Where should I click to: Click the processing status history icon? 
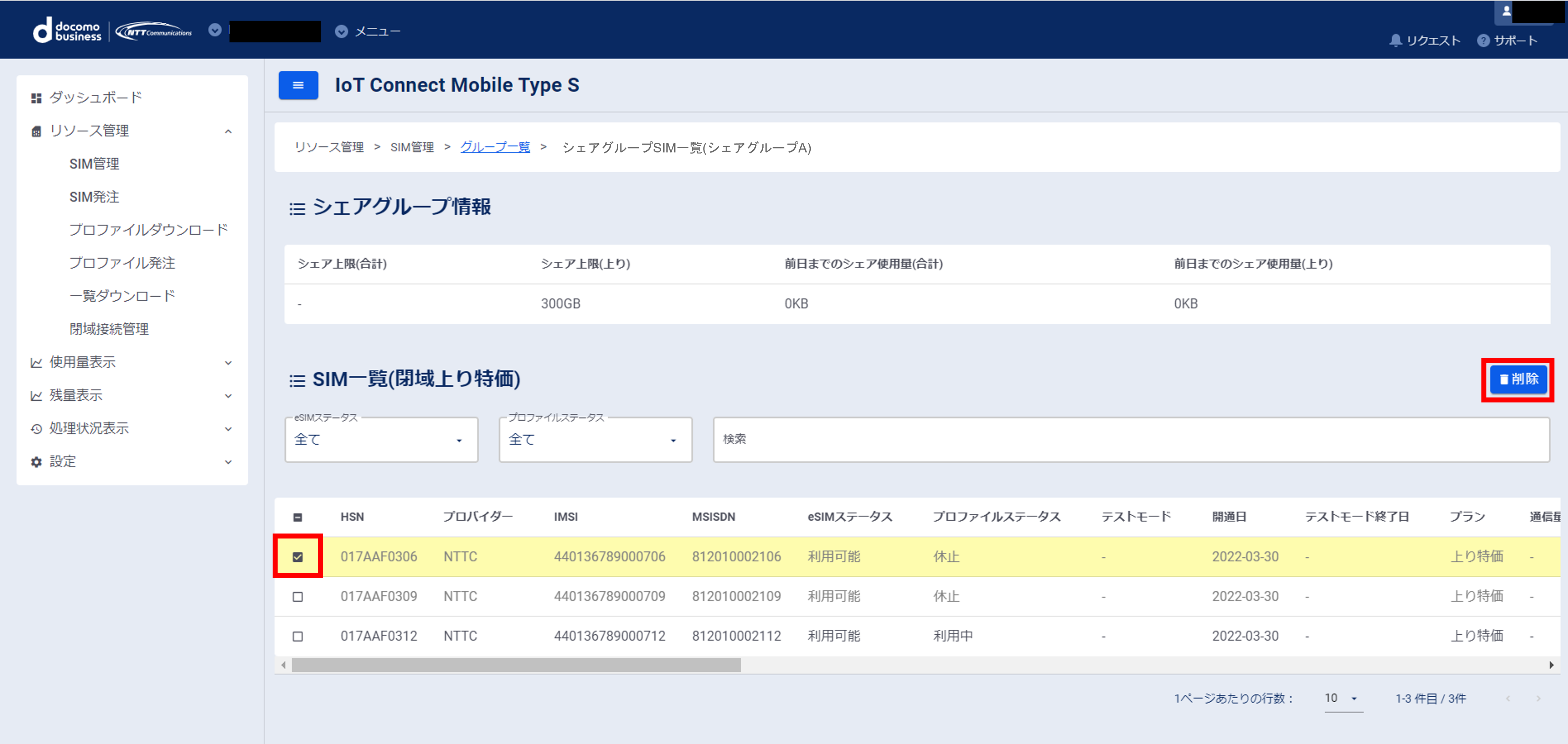coord(36,429)
